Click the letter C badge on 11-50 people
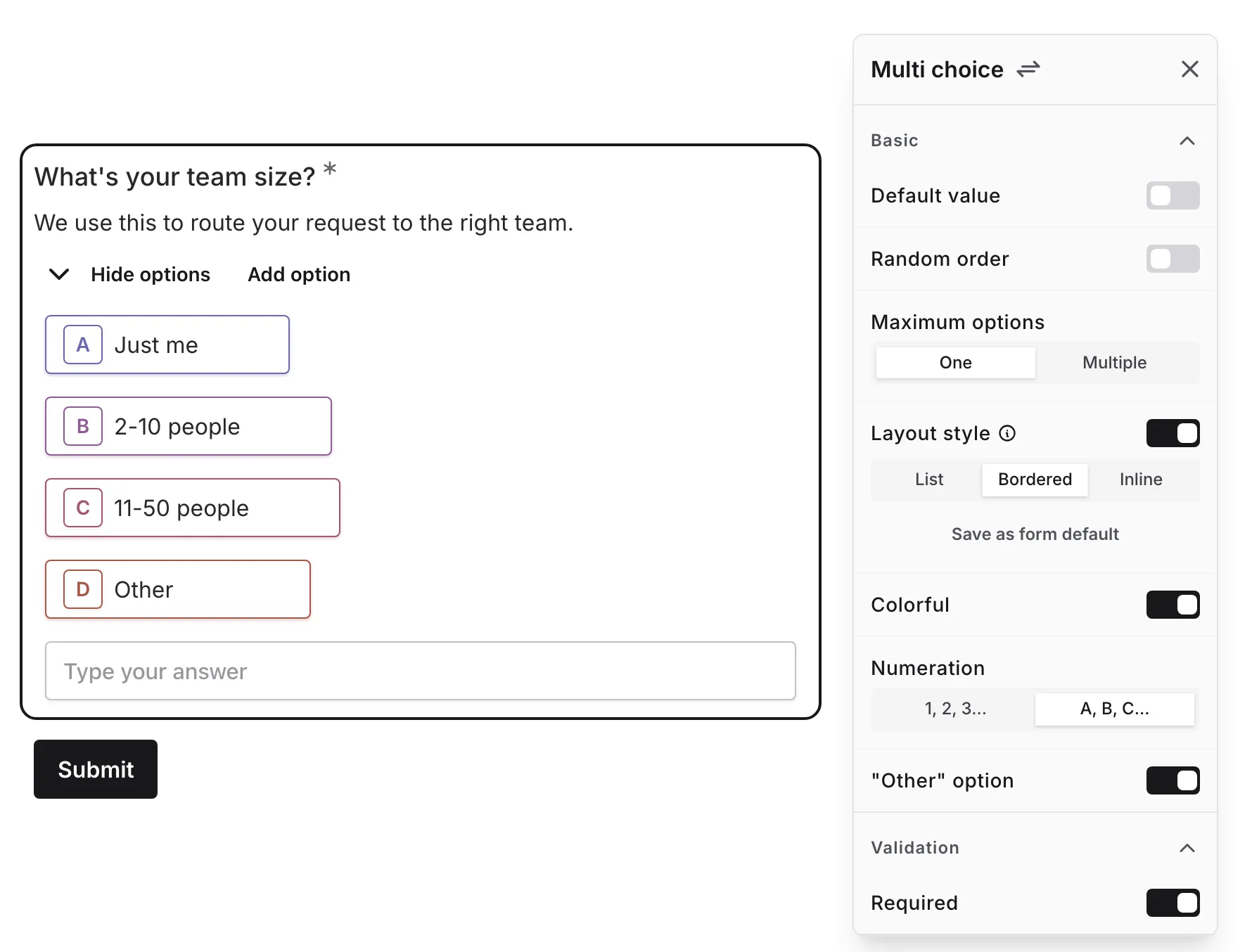This screenshot has height=952, width=1252. (x=83, y=508)
